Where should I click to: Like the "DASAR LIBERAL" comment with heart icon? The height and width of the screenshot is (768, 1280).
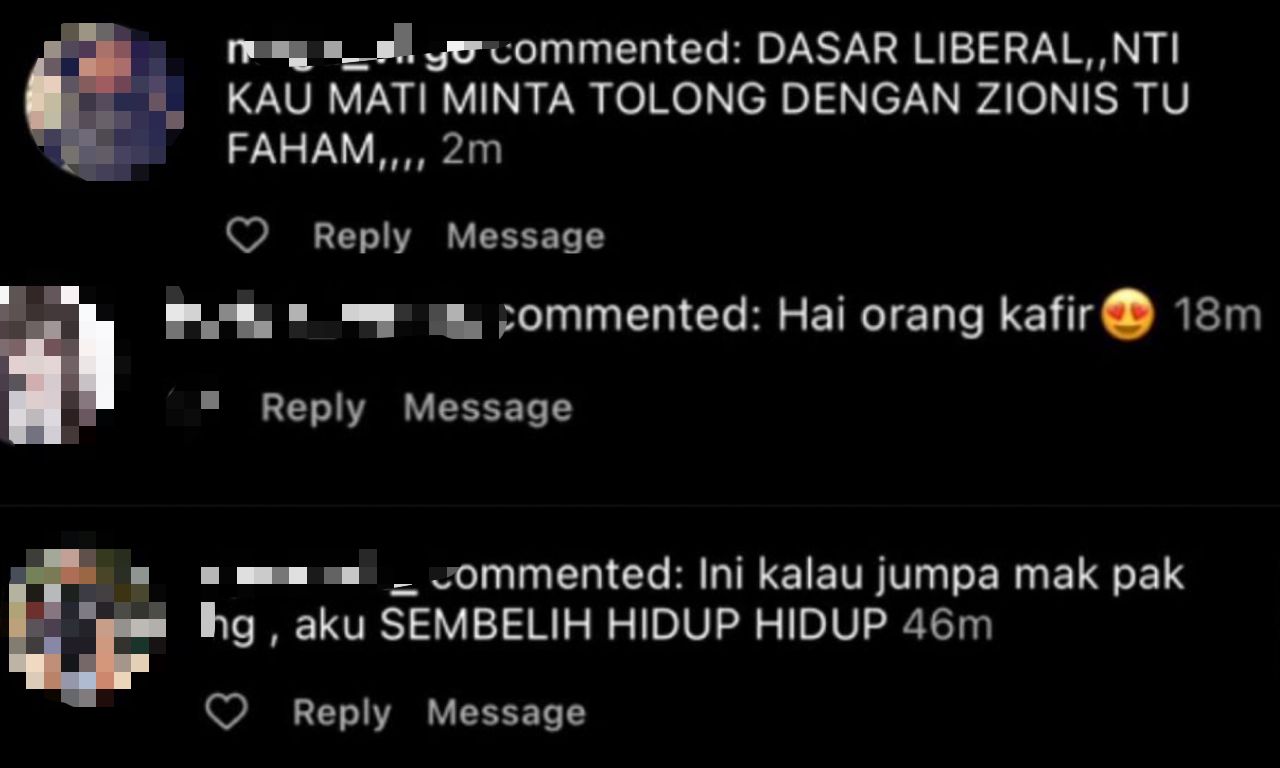pos(248,236)
